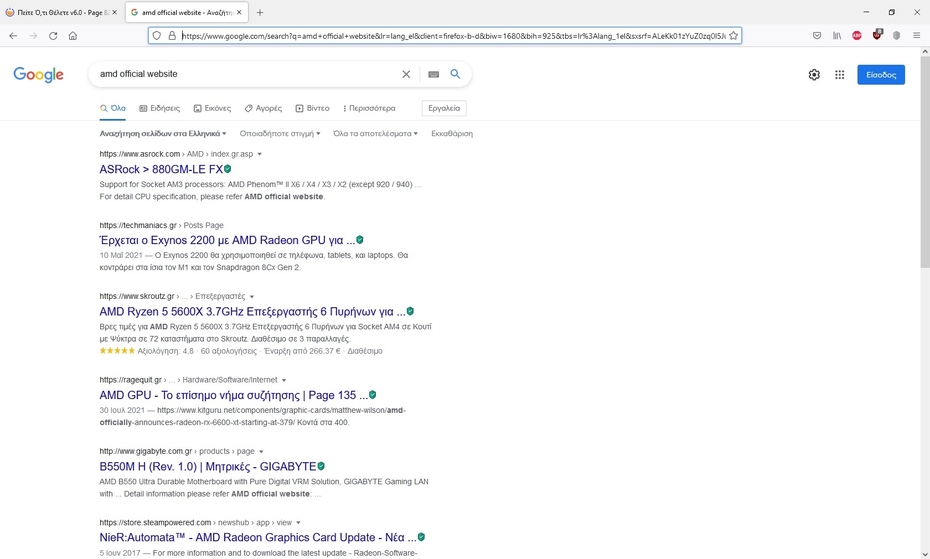Viewport: 930px width, 559px height.
Task: Bookmark this page with the star icon
Action: 734,36
